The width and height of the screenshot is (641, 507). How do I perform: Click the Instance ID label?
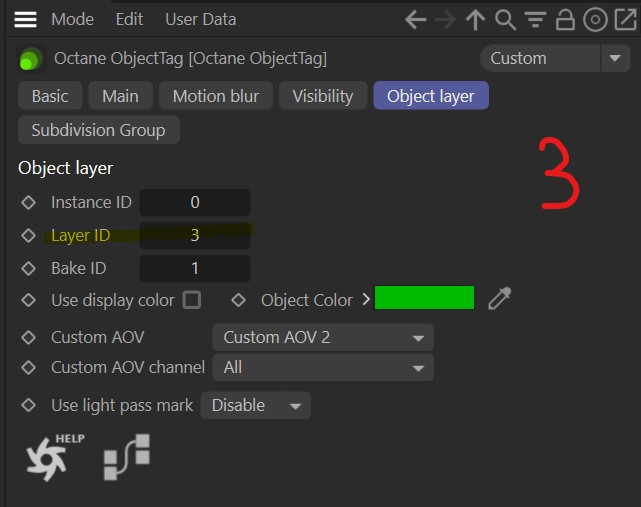coord(91,202)
